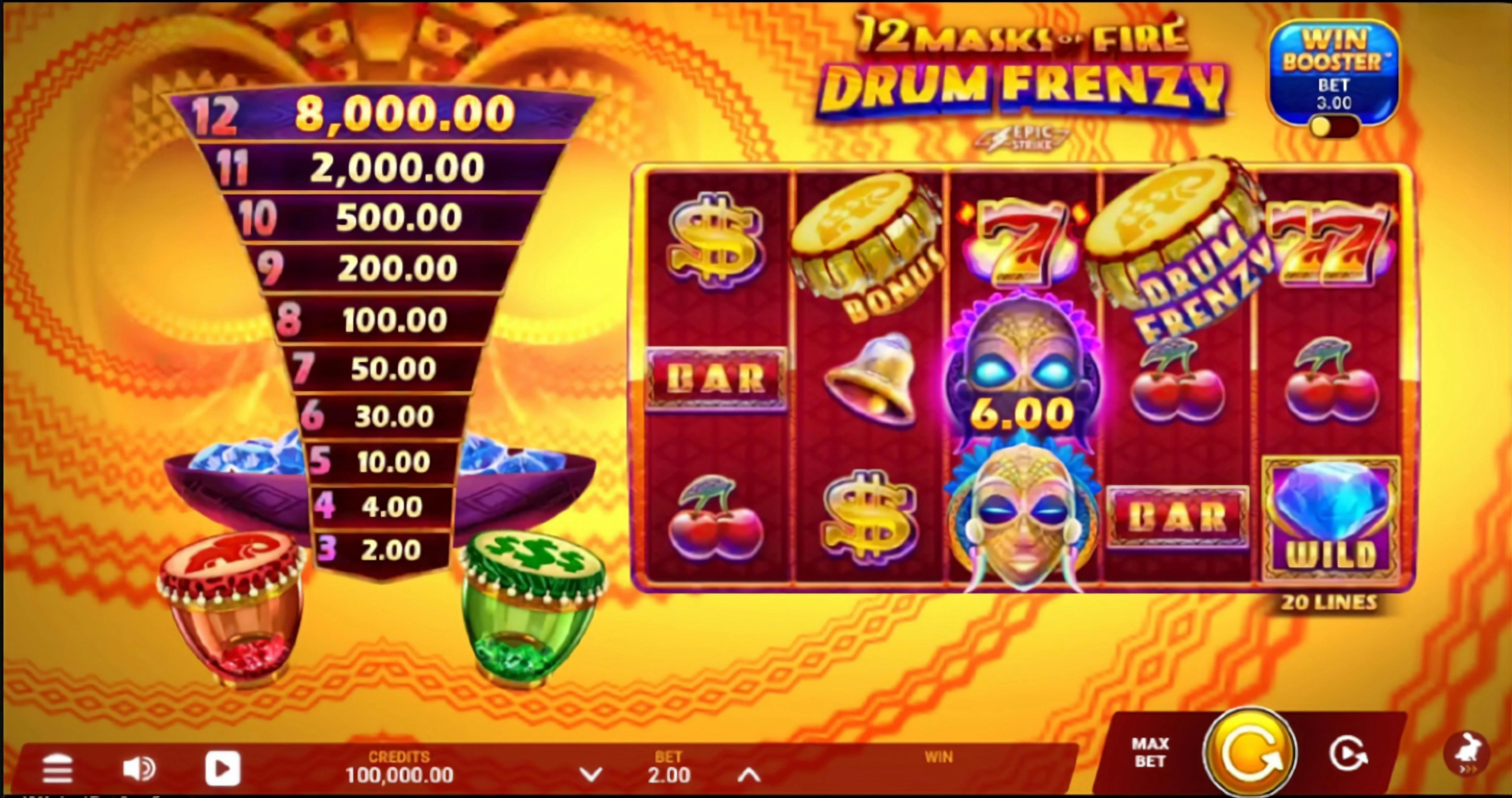Increase bet with up chevron
1512x798 pixels.
748,775
